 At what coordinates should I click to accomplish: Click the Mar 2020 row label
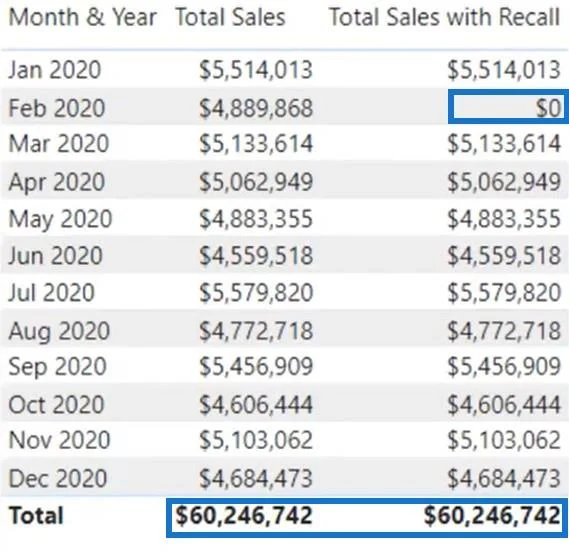point(58,143)
